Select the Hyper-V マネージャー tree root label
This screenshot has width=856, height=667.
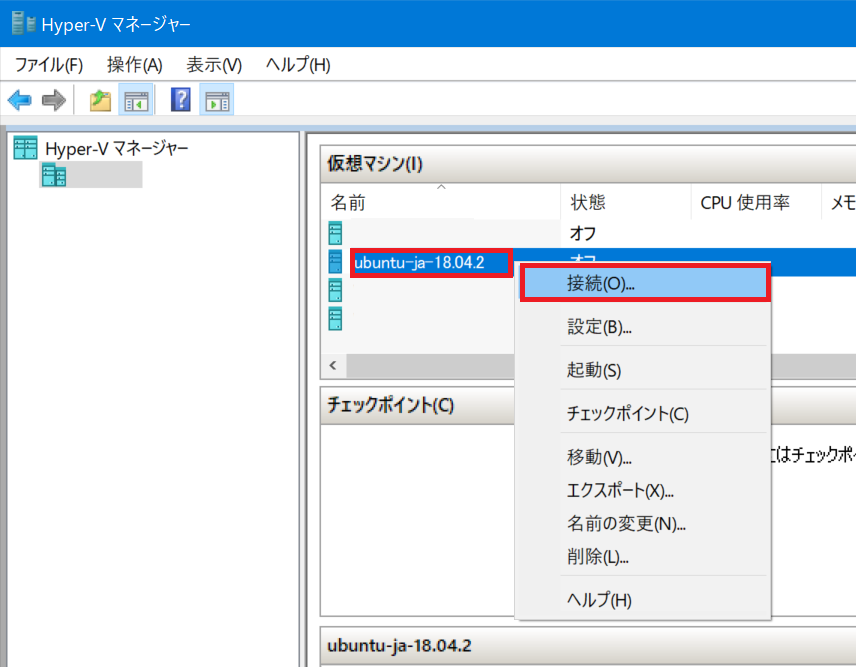click(117, 148)
